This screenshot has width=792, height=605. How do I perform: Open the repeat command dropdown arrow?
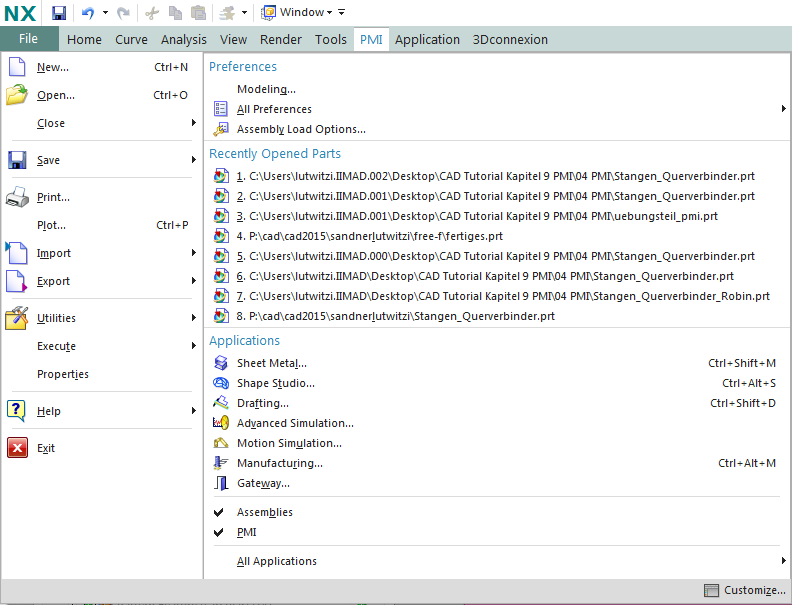tap(244, 13)
